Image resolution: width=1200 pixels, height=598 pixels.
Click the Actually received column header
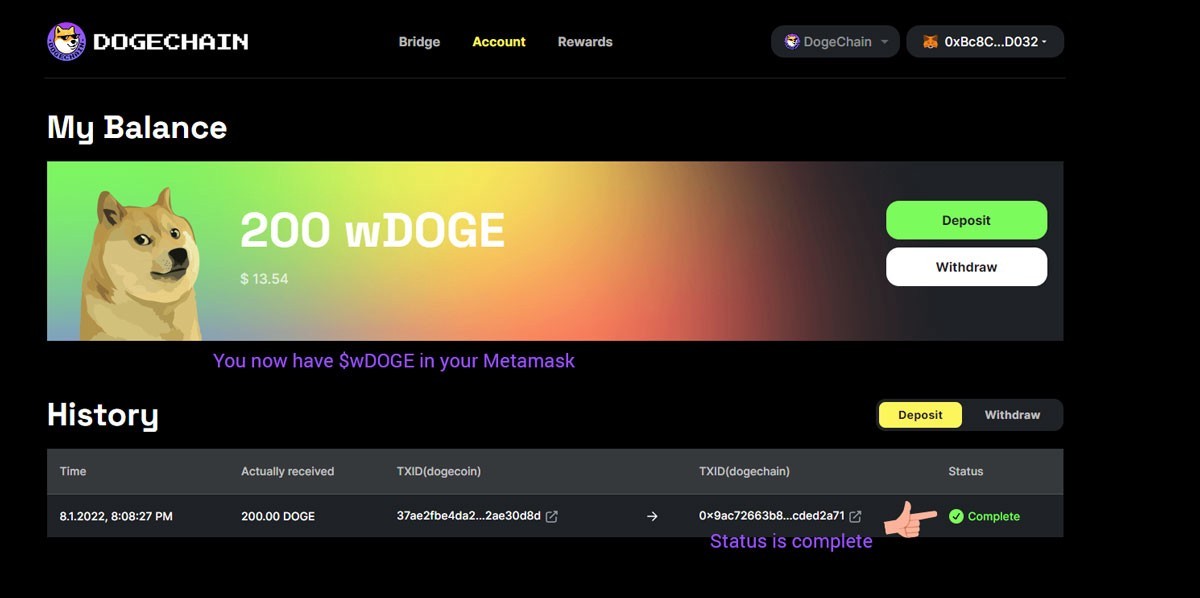288,471
